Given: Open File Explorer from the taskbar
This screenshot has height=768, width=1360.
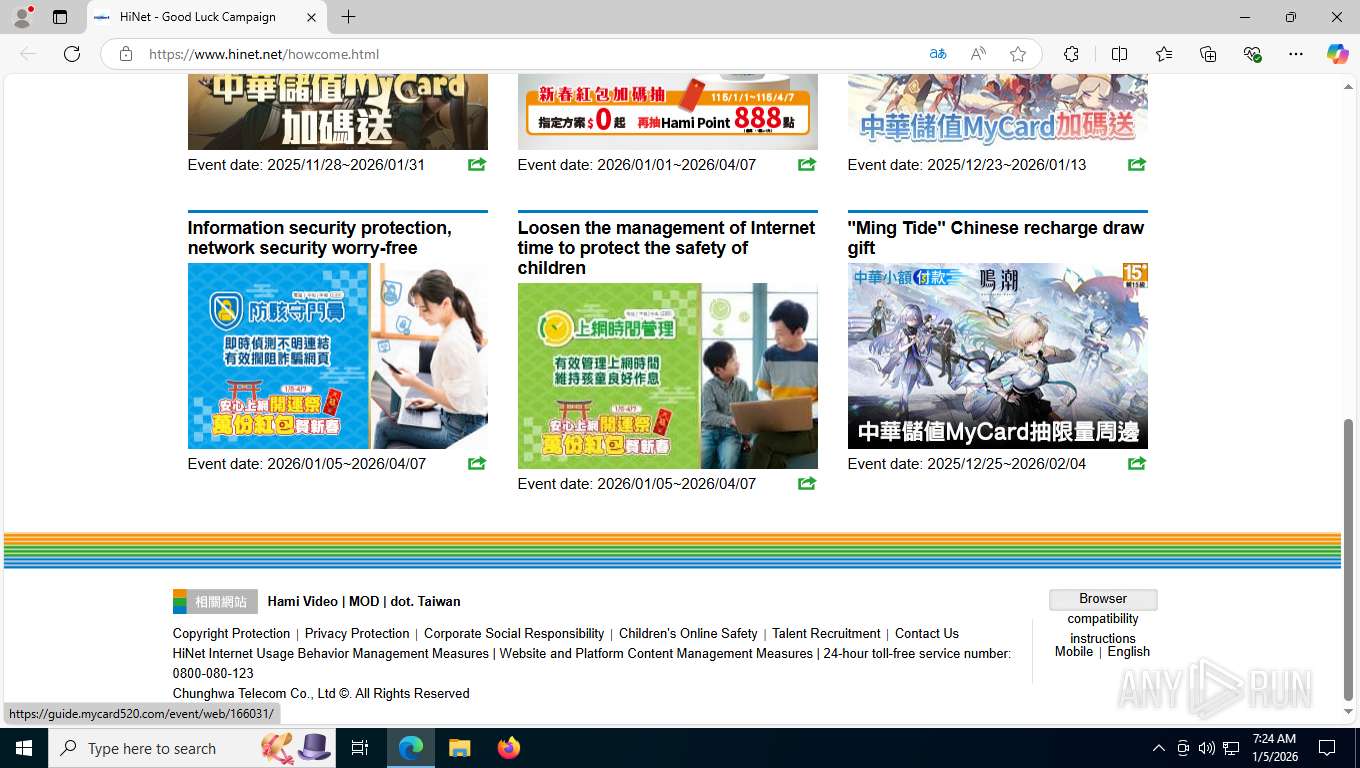Looking at the screenshot, I should pyautogui.click(x=459, y=748).
